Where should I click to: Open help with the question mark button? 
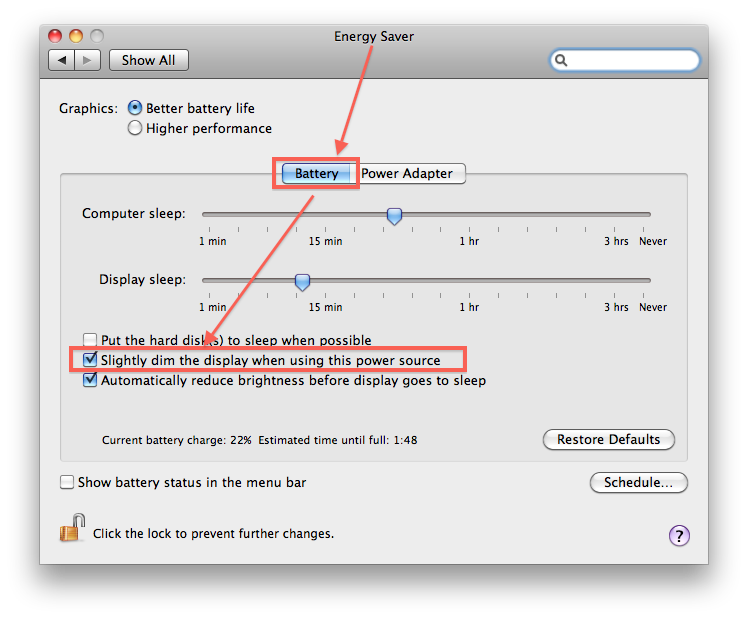679,535
